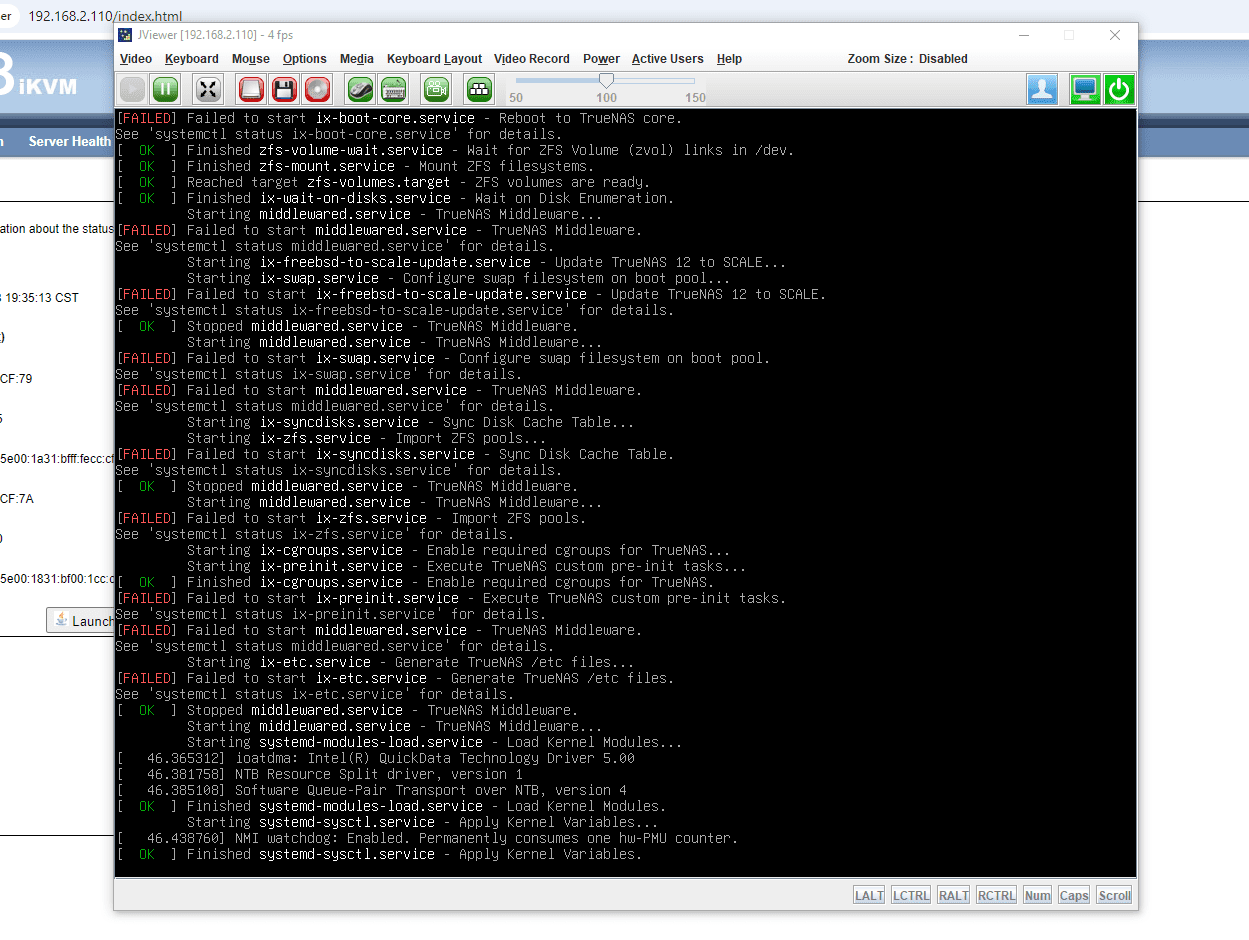Click 'Failed to start ix-zfs.service' line
The height and width of the screenshot is (940, 1249).
pyautogui.click(x=351, y=518)
